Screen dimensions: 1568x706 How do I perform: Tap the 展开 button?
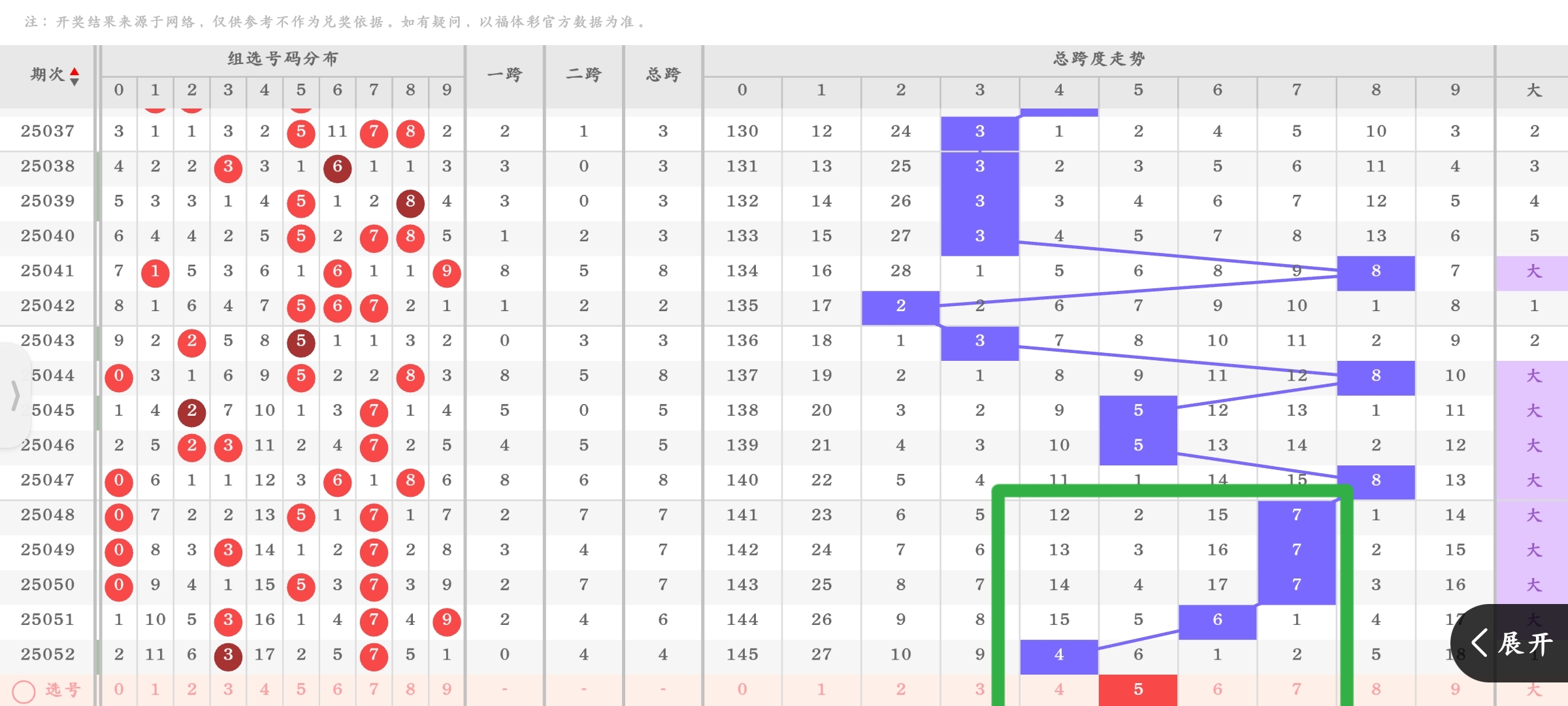[1511, 644]
